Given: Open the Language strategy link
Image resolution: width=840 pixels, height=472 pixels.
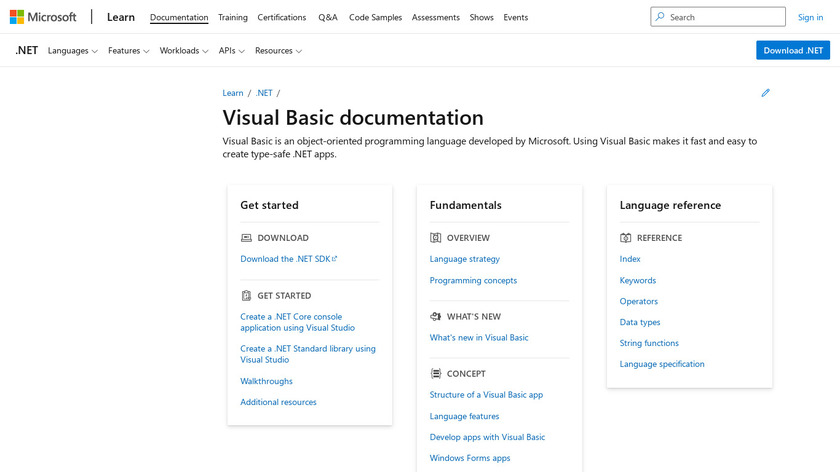Looking at the screenshot, I should (464, 259).
